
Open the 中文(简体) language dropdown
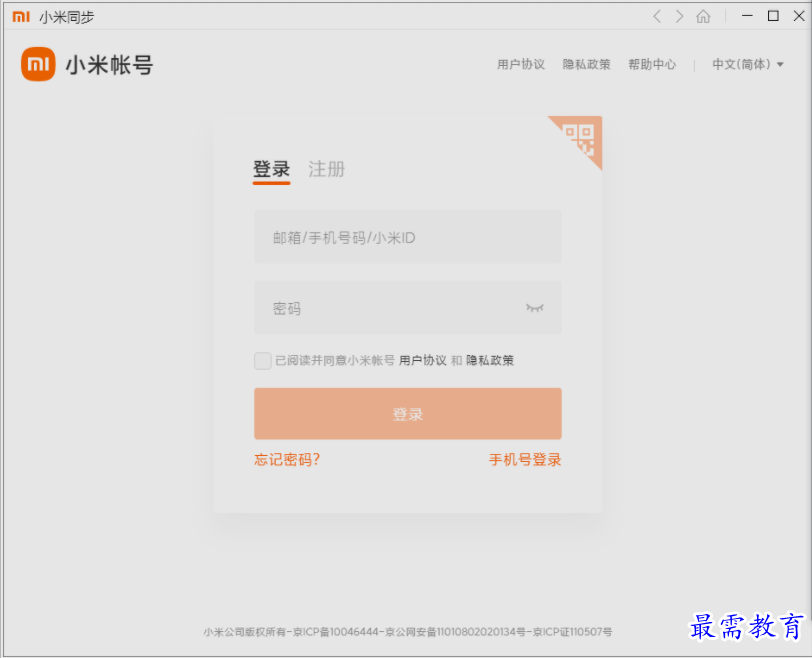(x=747, y=64)
